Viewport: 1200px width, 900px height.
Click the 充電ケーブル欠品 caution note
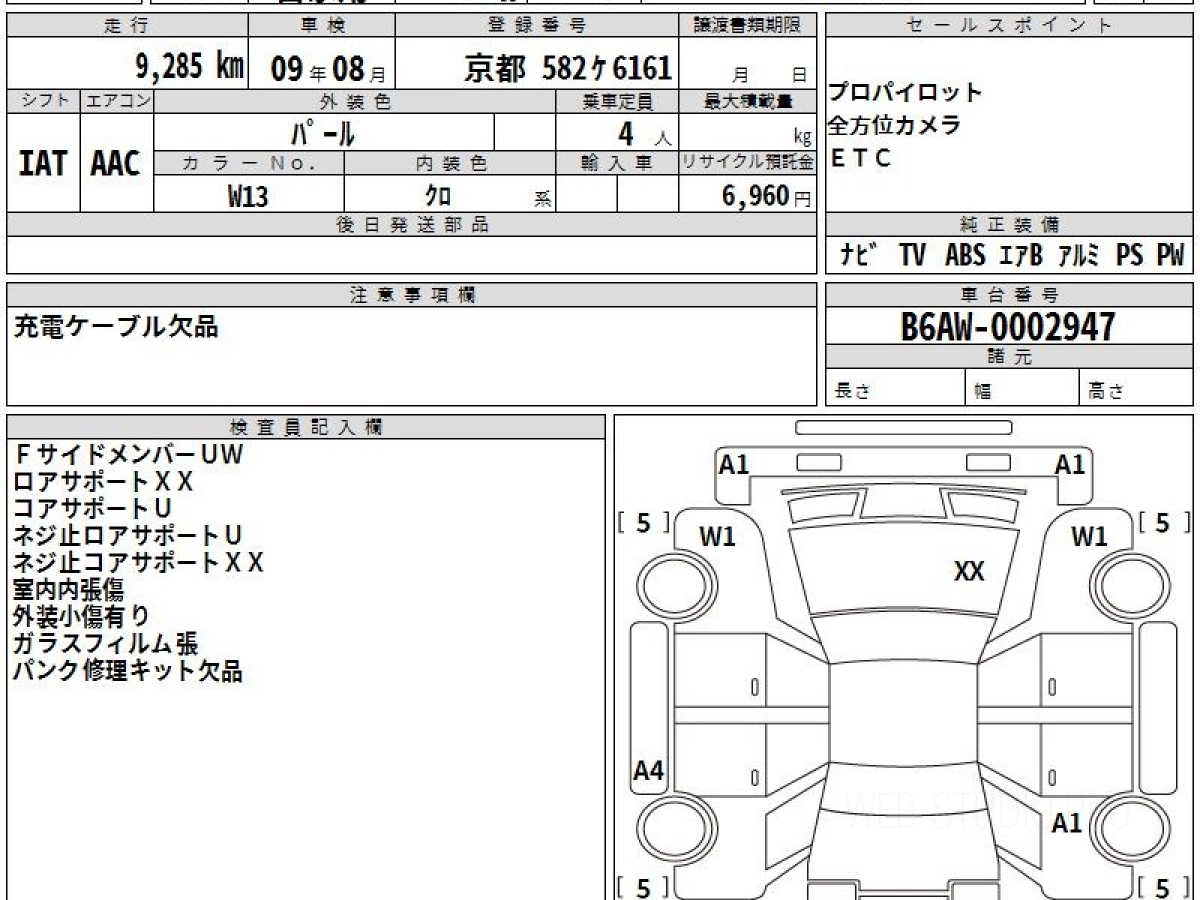(116, 326)
